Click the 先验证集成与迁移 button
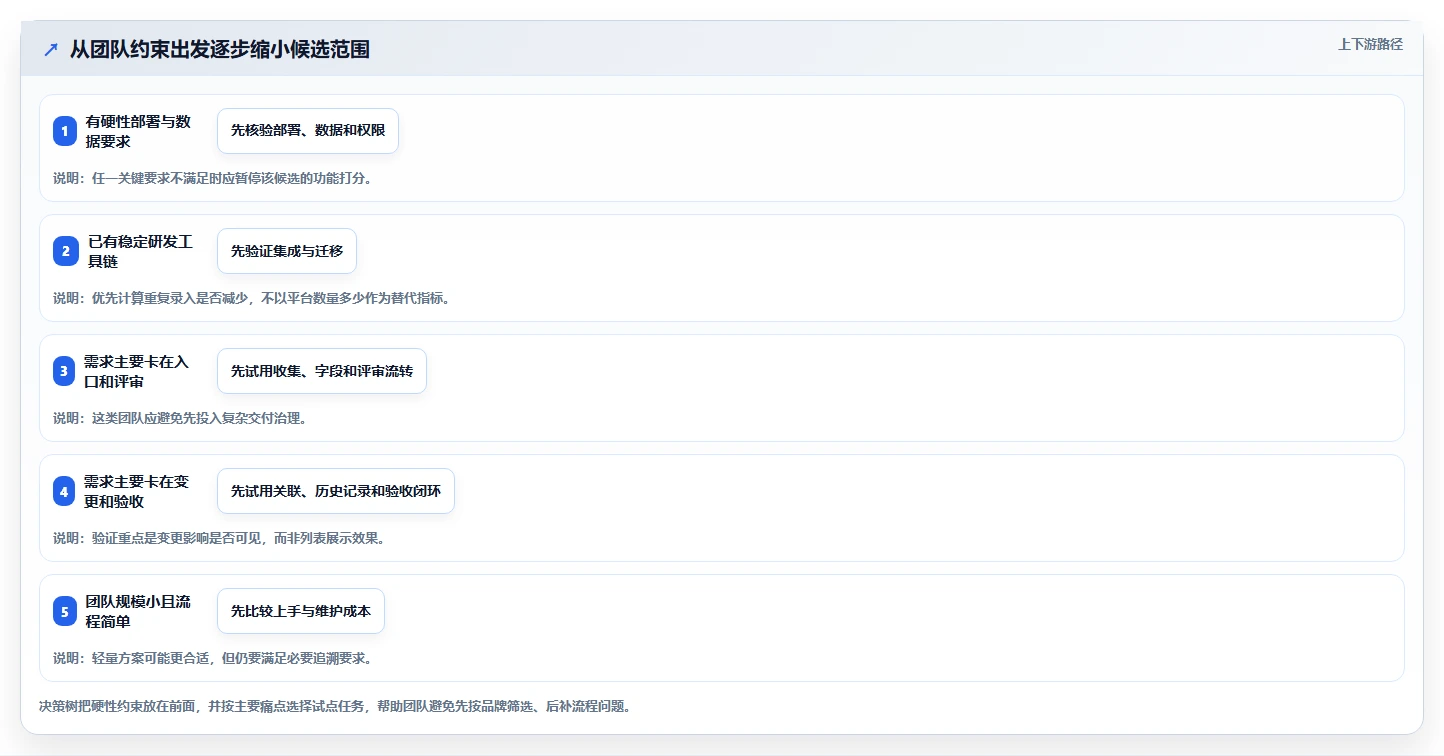Image resolution: width=1444 pixels, height=756 pixels. (287, 251)
